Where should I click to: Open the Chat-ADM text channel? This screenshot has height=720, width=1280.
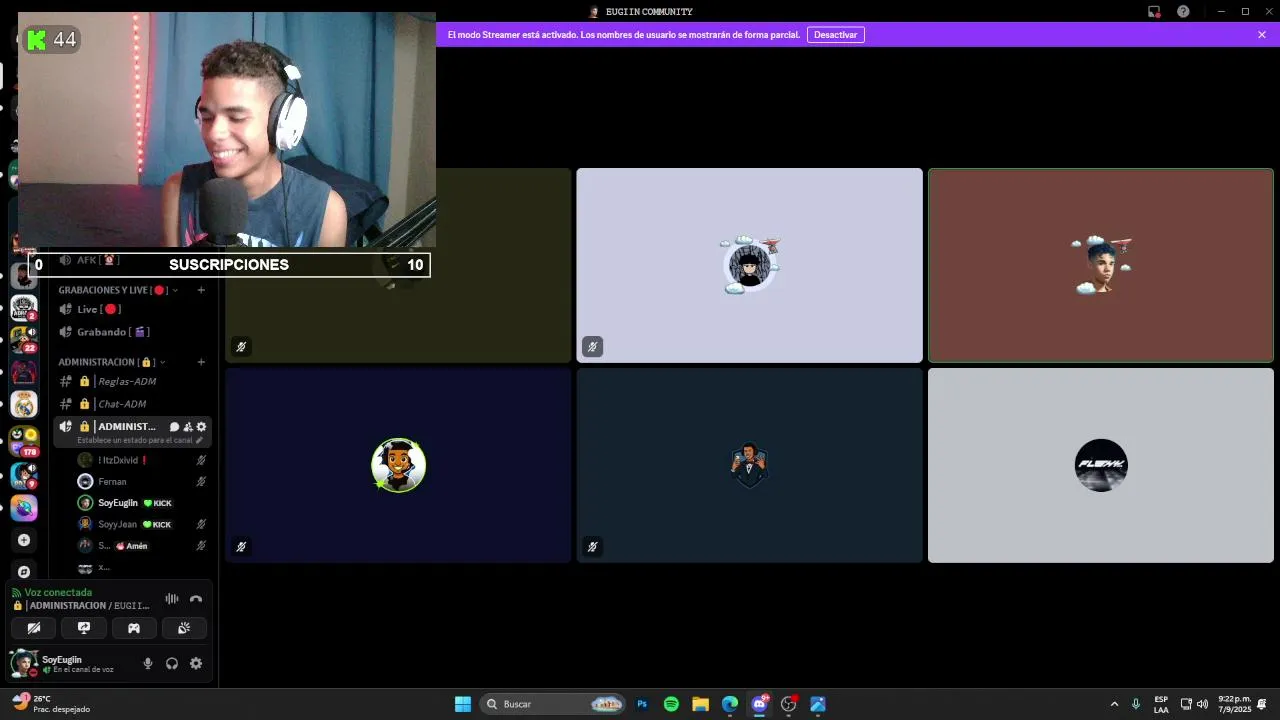pyautogui.click(x=132, y=404)
